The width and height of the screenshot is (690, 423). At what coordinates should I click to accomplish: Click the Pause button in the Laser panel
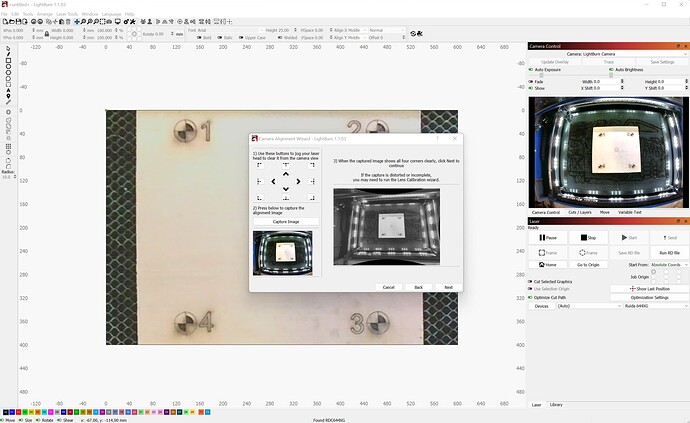547,238
